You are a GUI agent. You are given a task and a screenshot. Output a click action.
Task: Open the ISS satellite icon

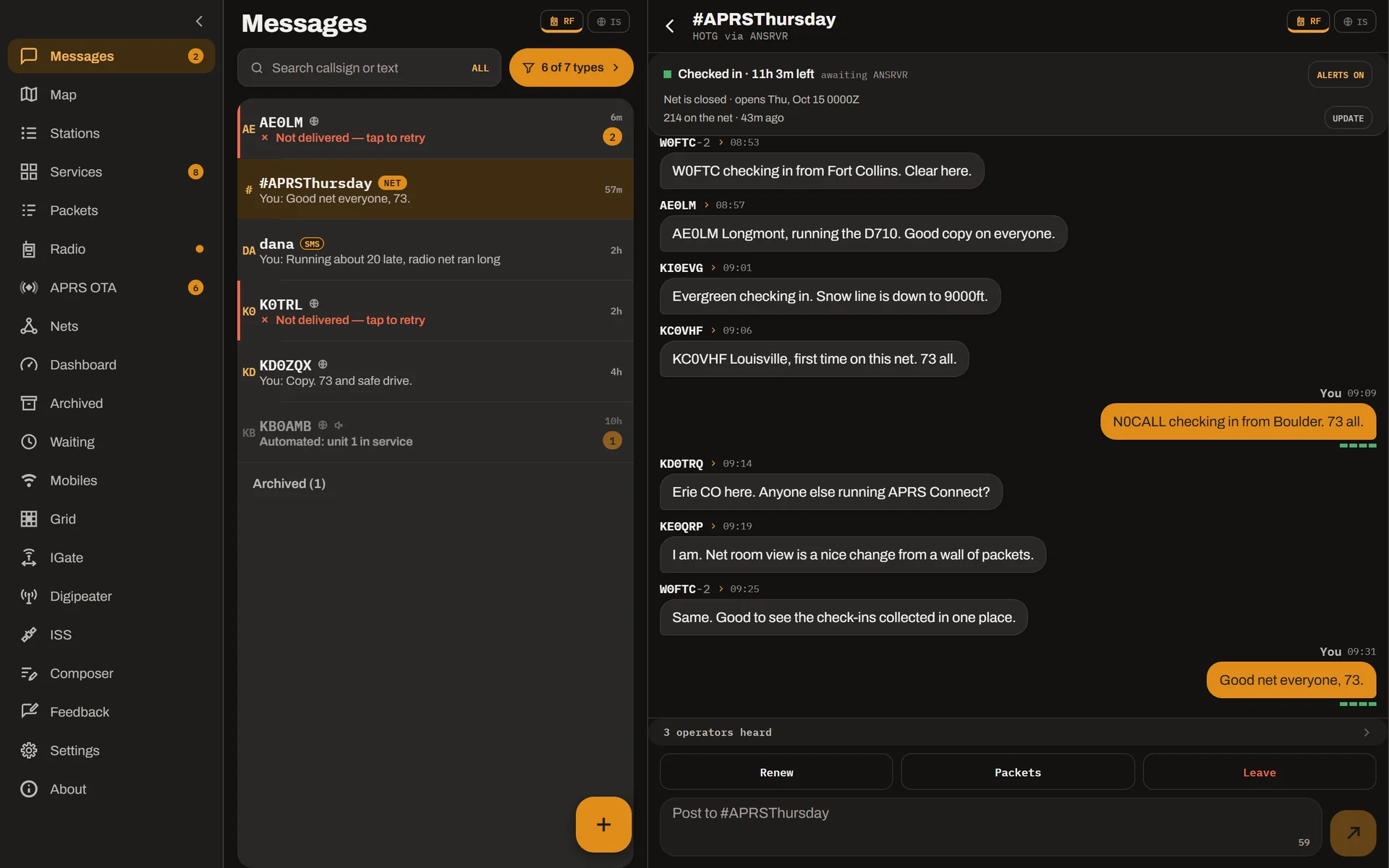point(29,634)
